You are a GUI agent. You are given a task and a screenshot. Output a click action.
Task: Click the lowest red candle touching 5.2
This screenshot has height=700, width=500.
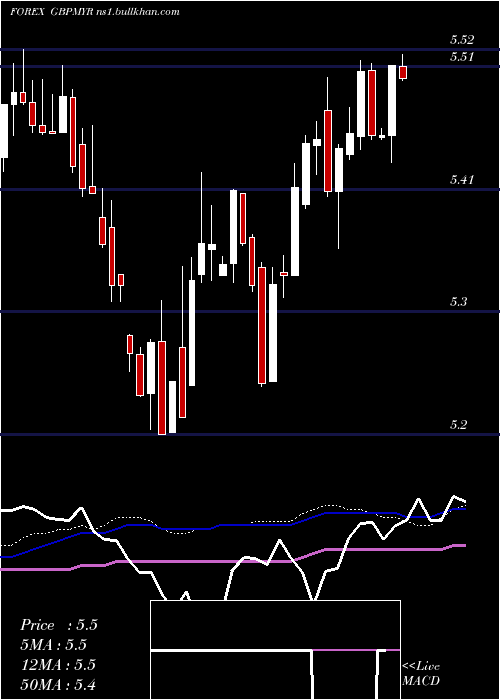pyautogui.click(x=162, y=388)
